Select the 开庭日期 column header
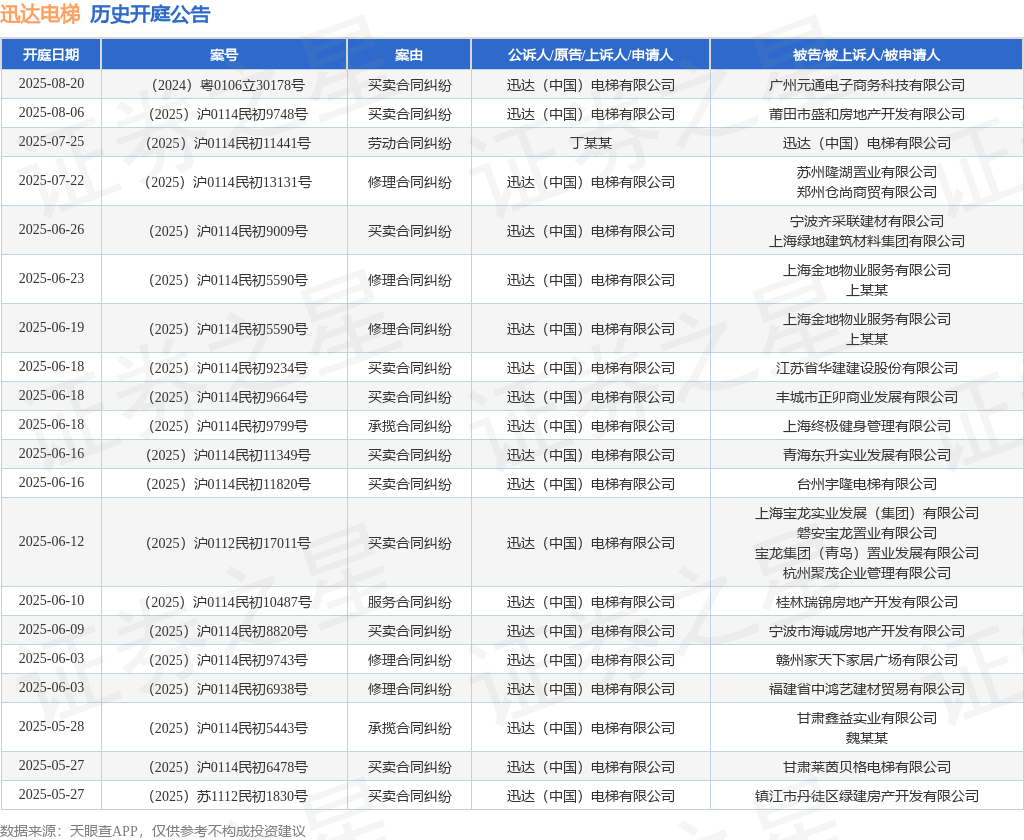The width and height of the screenshot is (1024, 840). [51, 55]
